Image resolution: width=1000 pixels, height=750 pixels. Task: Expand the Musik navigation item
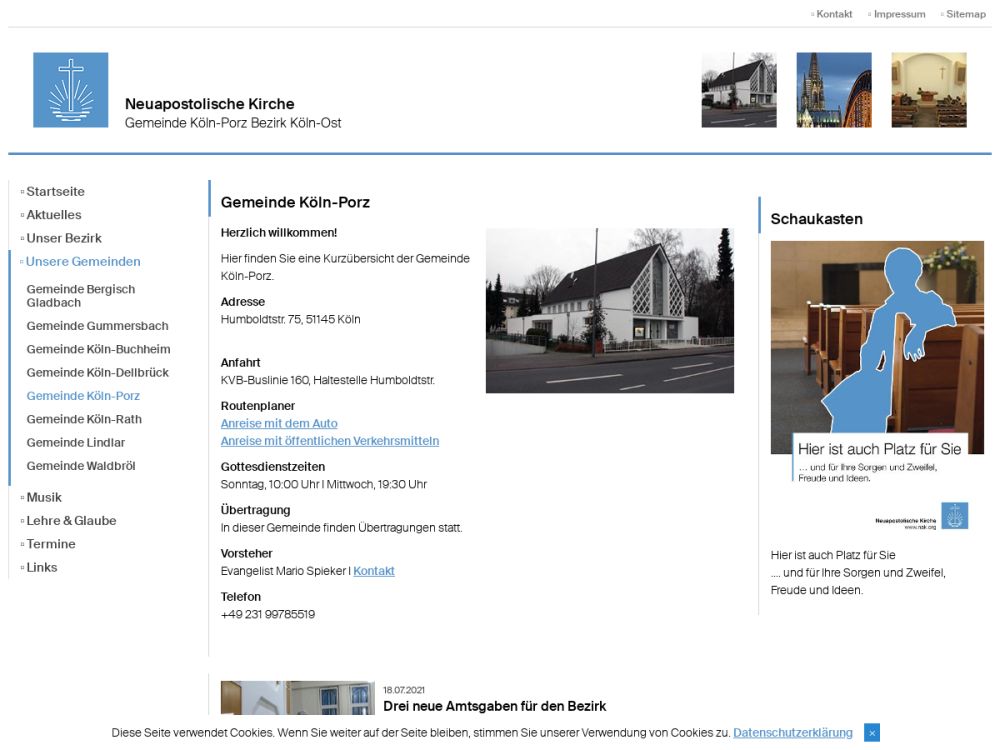[44, 497]
